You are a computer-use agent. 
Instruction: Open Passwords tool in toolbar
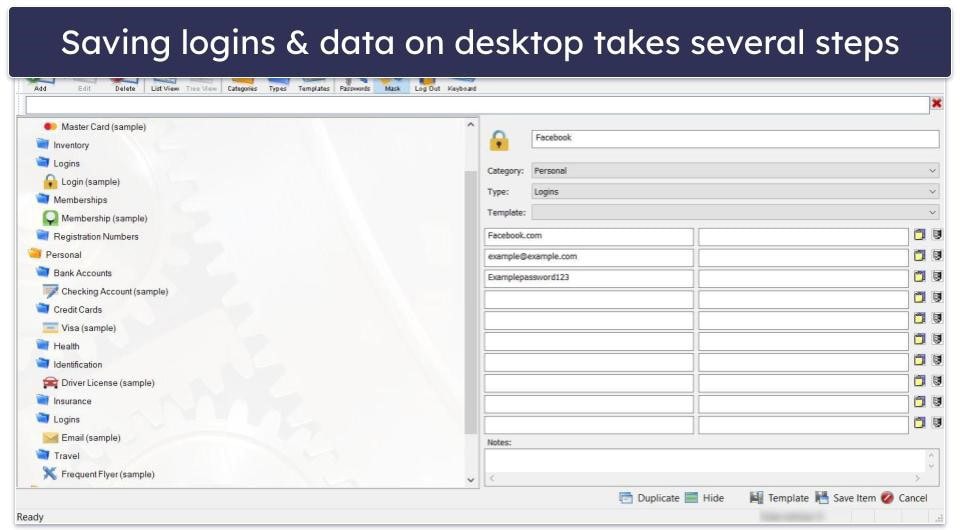click(354, 84)
